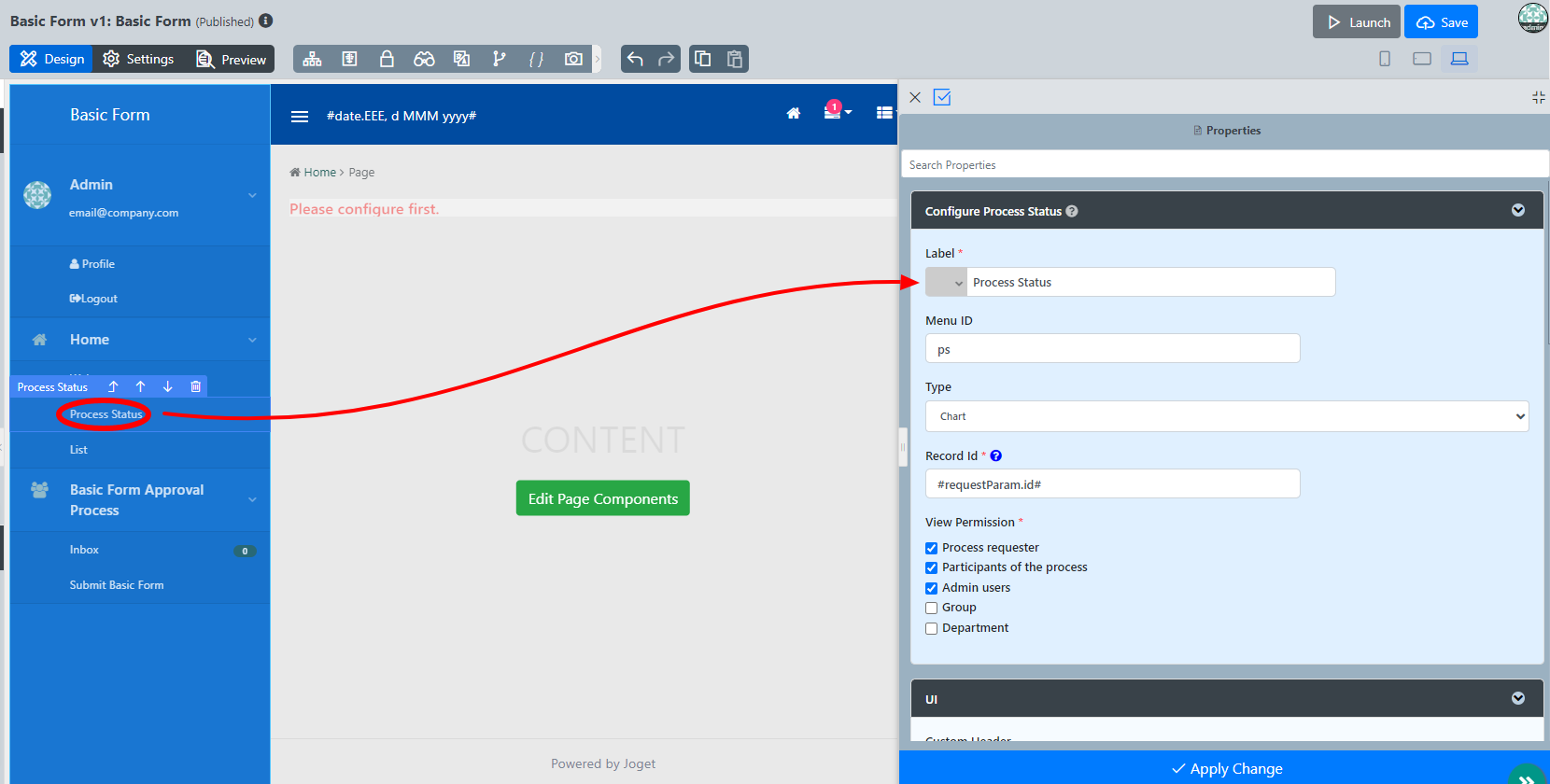Enable Group view permission
The width and height of the screenshot is (1550, 784).
click(x=931, y=608)
